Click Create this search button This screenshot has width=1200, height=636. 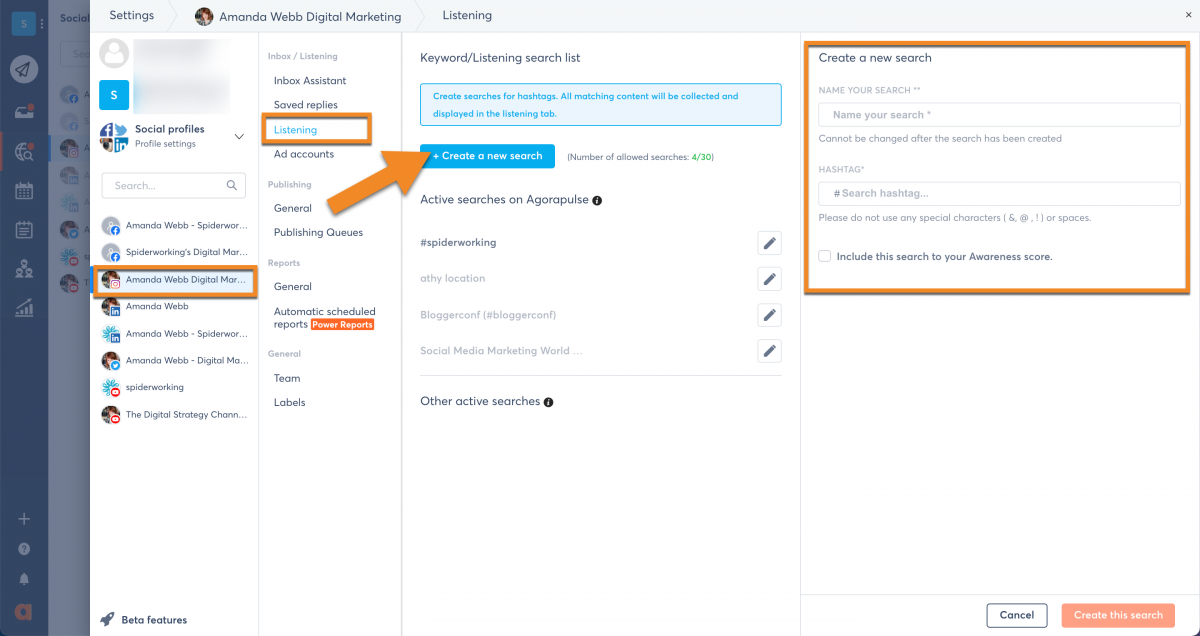point(1118,615)
